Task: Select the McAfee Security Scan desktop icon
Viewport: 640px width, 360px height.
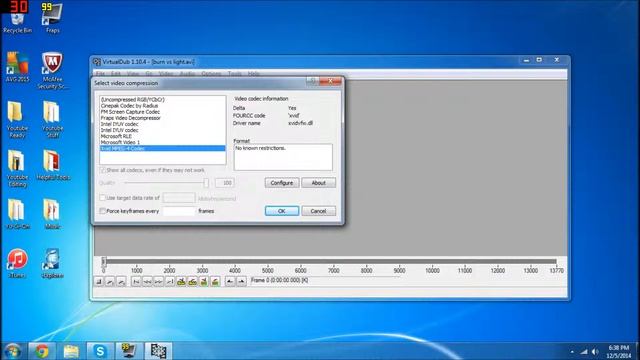Action: 52,71
